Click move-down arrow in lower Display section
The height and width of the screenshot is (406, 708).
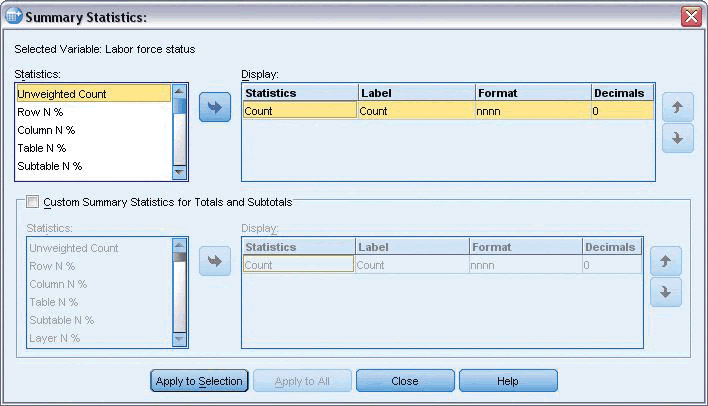click(666, 292)
